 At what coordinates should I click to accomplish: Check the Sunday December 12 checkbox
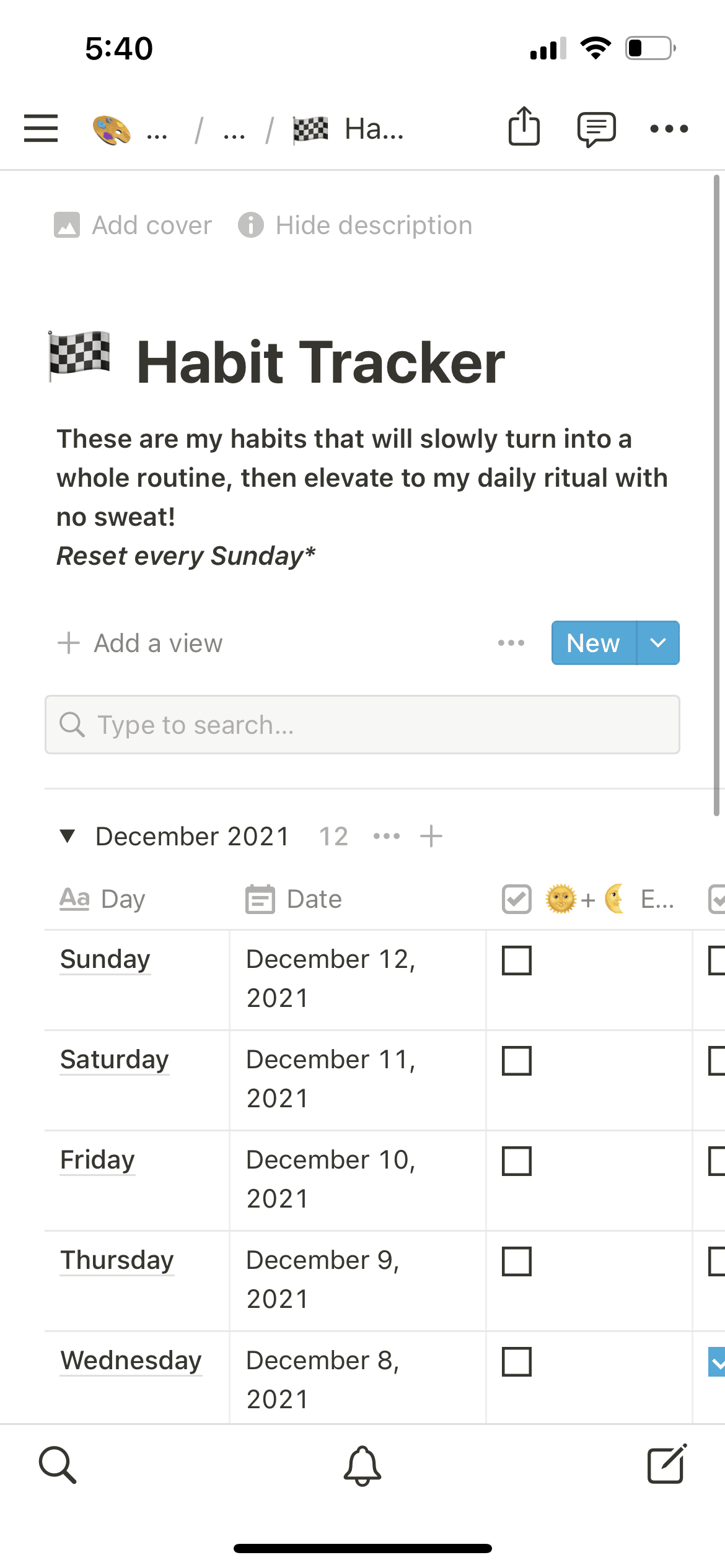click(516, 960)
